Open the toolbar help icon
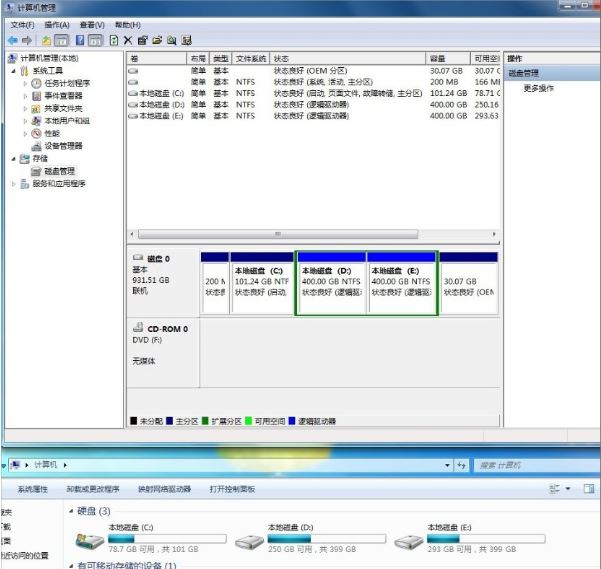This screenshot has height=569, width=601. tap(80, 40)
